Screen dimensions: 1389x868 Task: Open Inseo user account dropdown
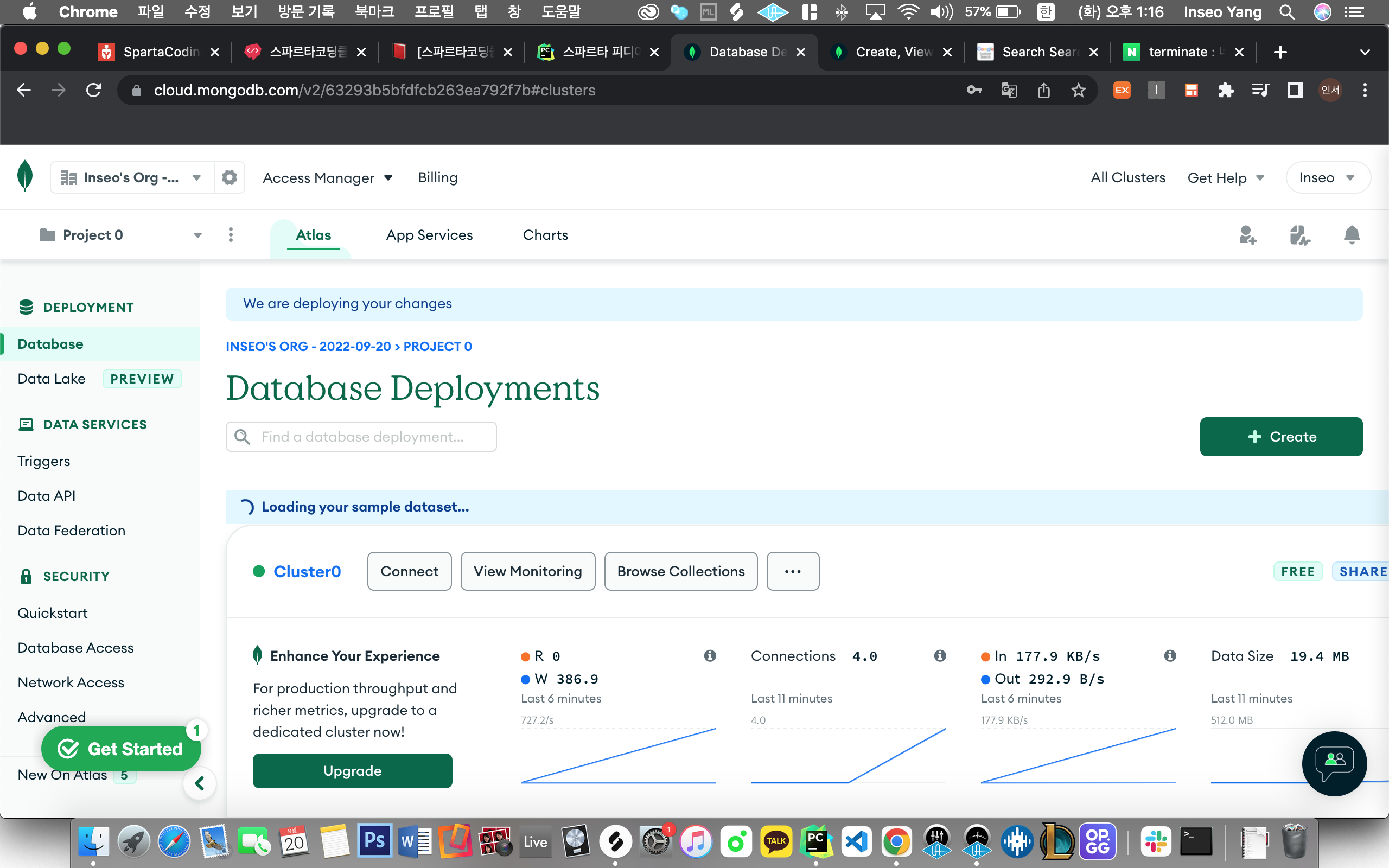(x=1328, y=177)
